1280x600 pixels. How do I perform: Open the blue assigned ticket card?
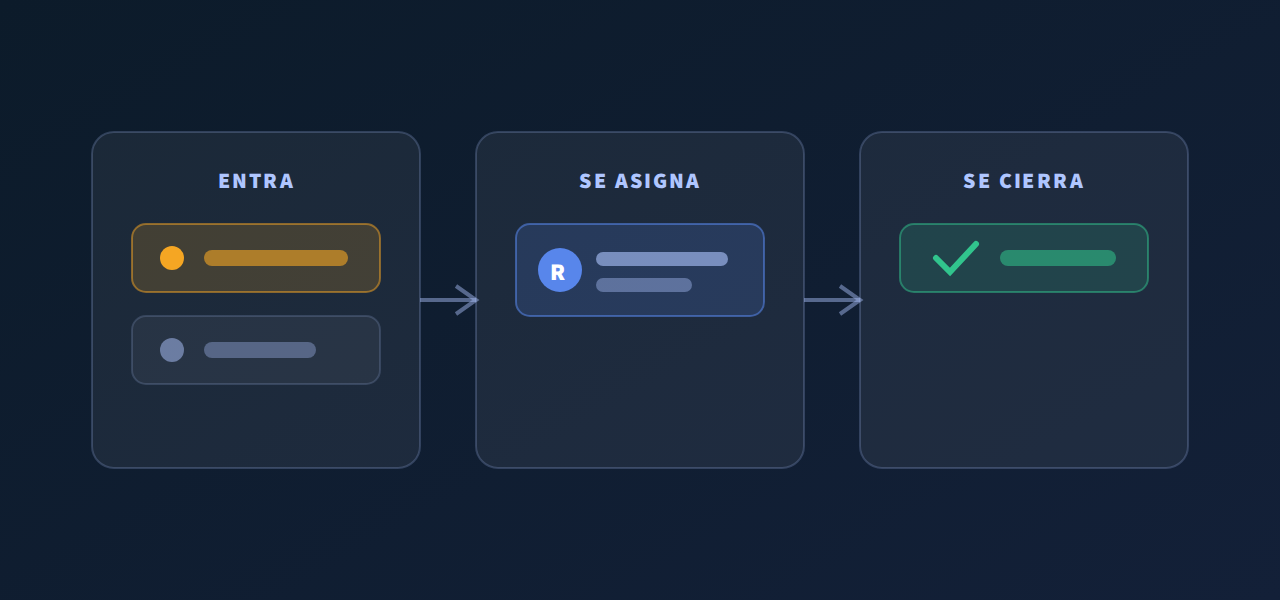tap(640, 270)
